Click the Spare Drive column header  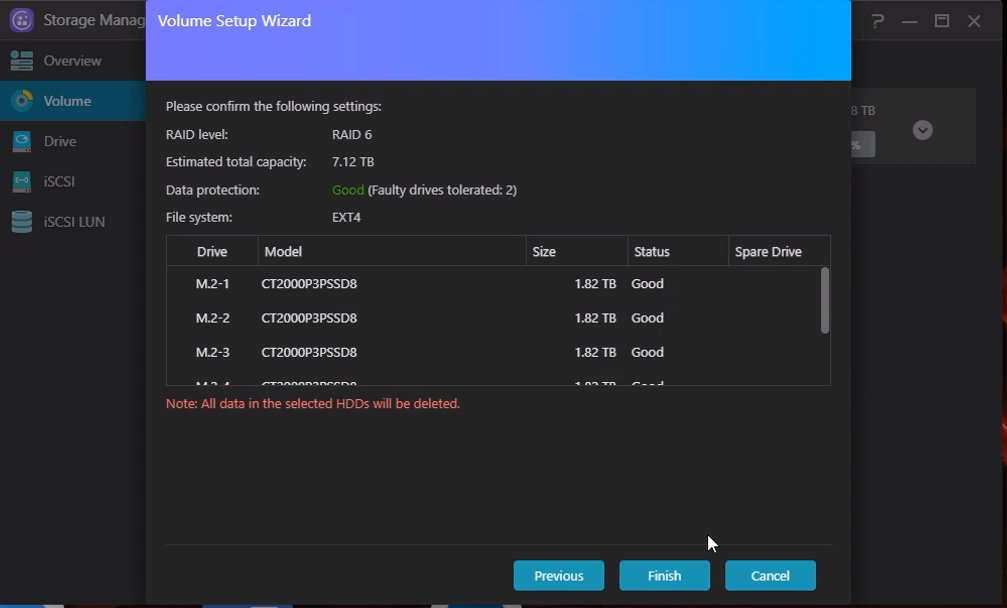pyautogui.click(x=768, y=252)
